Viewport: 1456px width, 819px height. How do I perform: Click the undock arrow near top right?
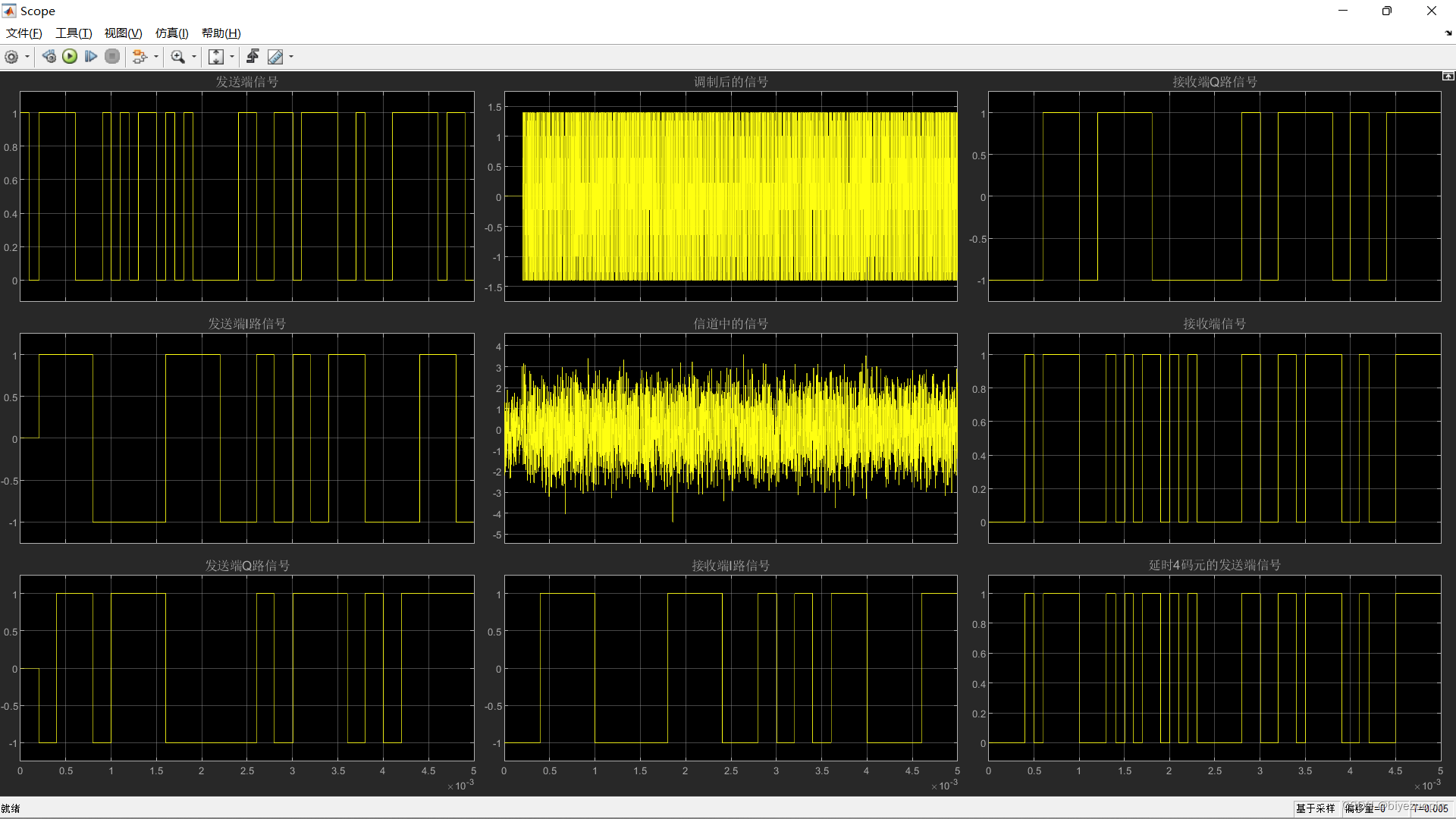click(x=1448, y=33)
